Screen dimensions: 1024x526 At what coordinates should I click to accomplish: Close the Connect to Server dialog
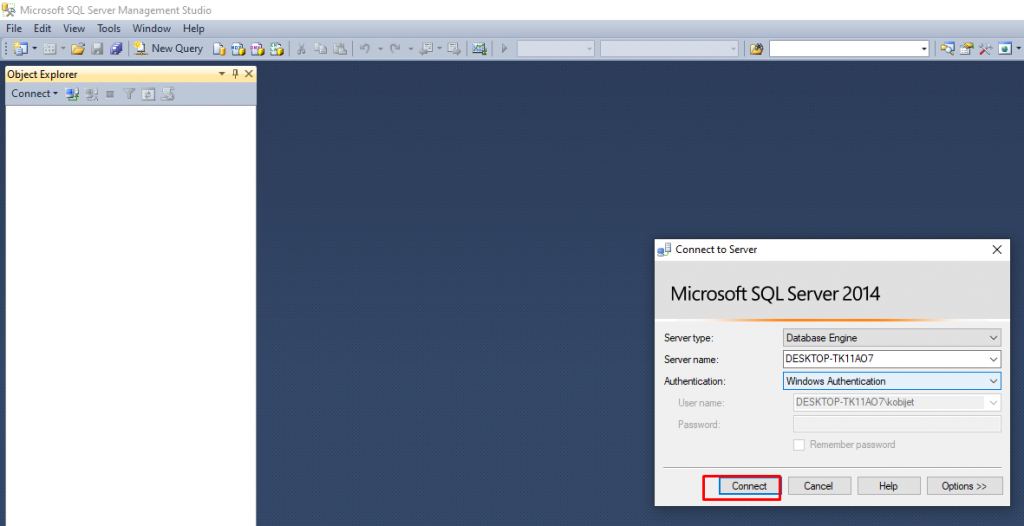(997, 250)
